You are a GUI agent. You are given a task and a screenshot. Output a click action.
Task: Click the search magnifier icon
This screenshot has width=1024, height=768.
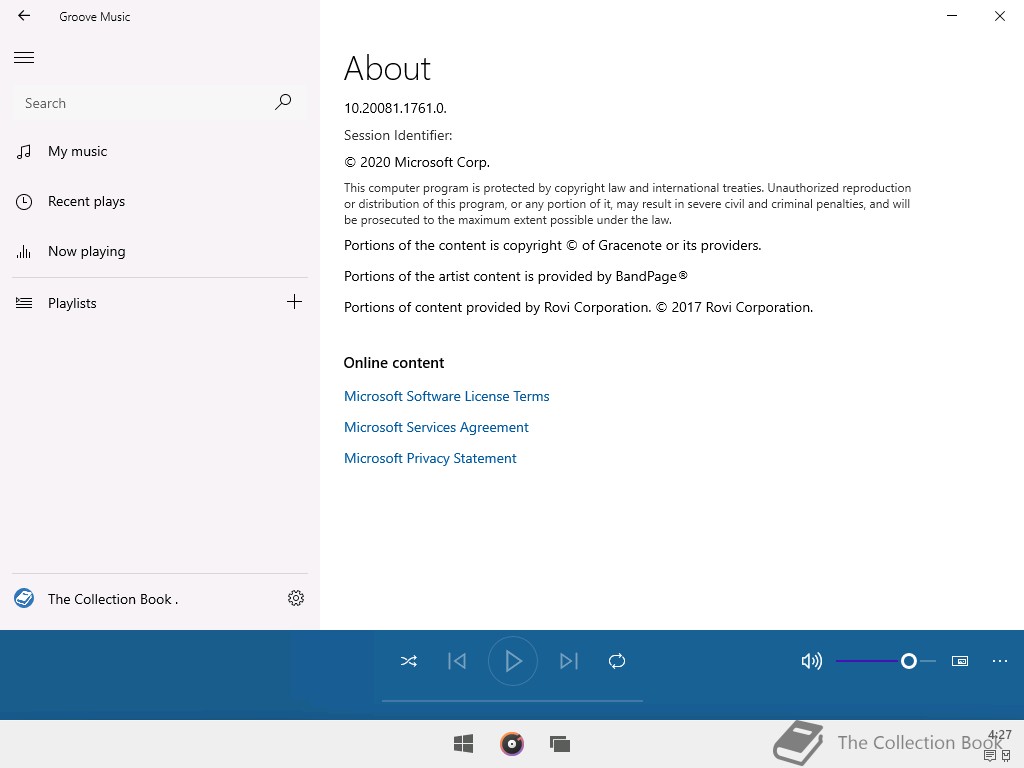[x=283, y=102]
